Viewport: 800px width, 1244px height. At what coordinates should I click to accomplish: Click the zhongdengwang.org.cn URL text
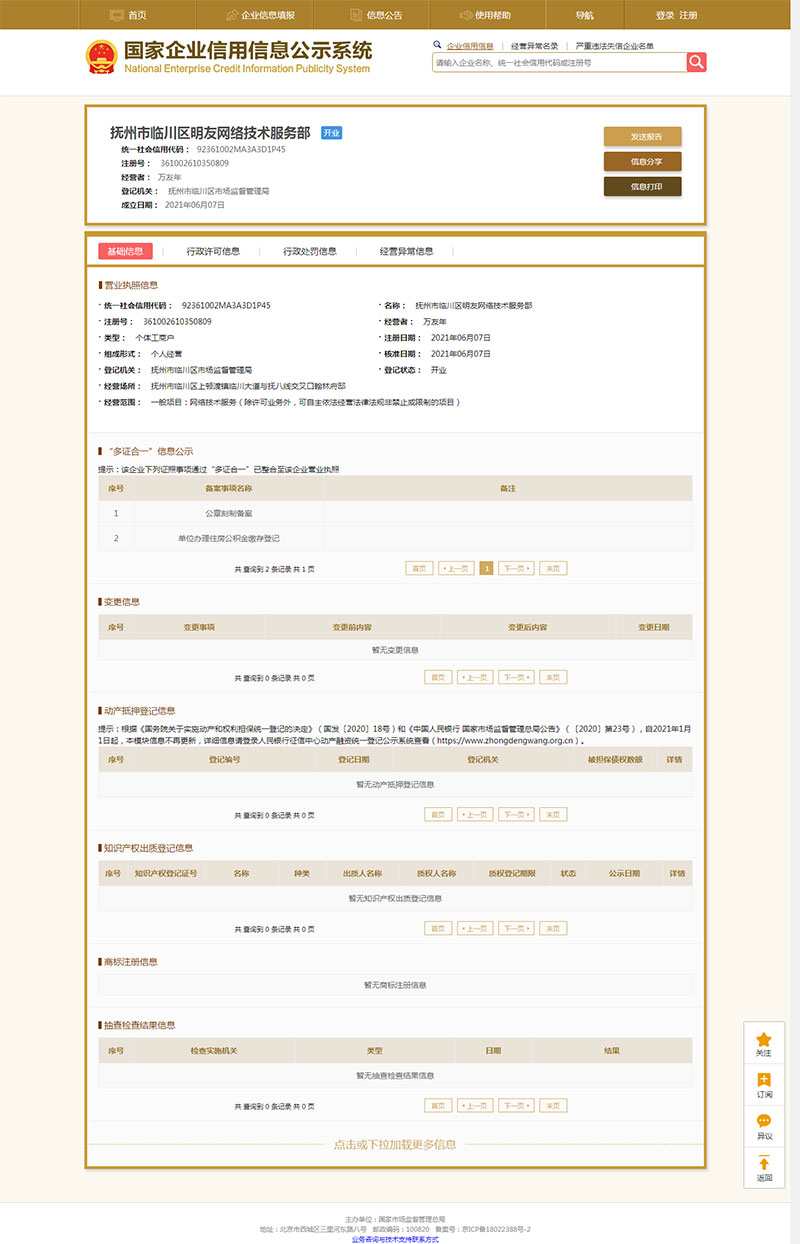pos(506,741)
